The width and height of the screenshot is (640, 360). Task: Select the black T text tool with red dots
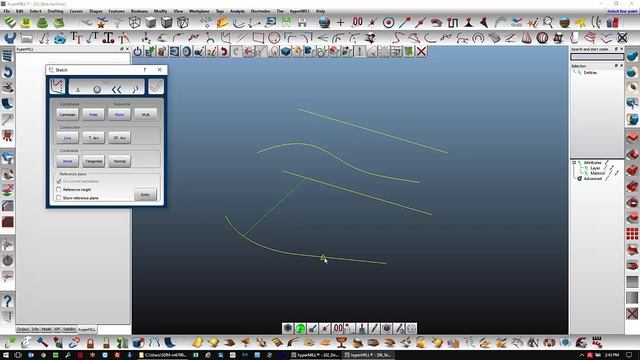coord(108,38)
